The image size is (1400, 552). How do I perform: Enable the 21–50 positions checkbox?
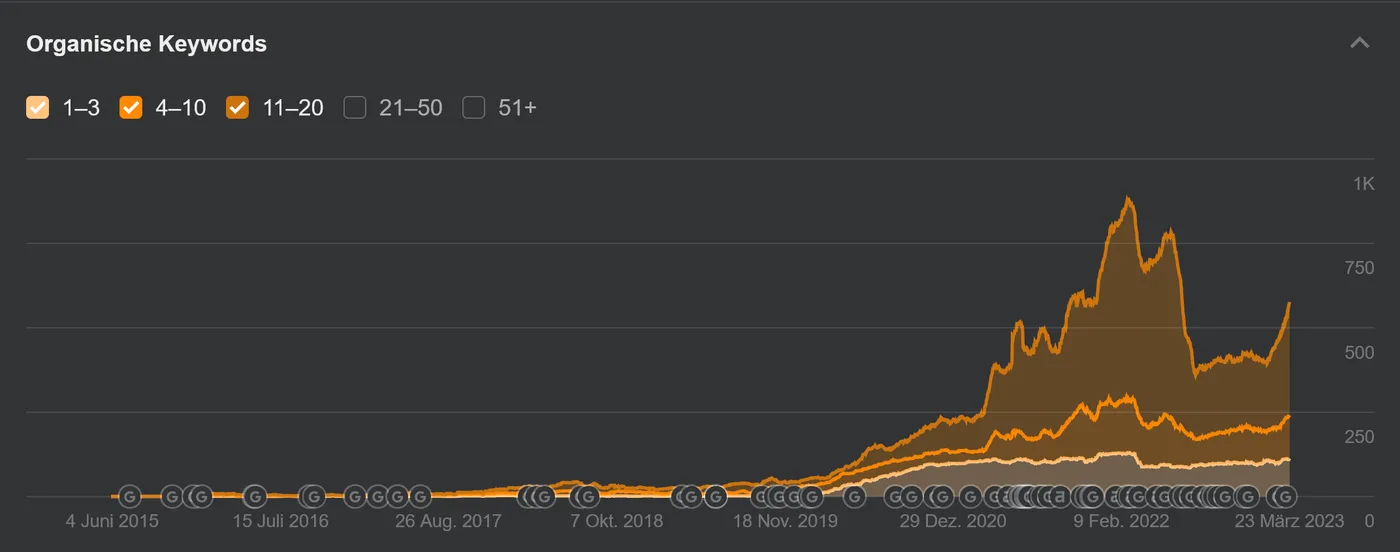355,107
